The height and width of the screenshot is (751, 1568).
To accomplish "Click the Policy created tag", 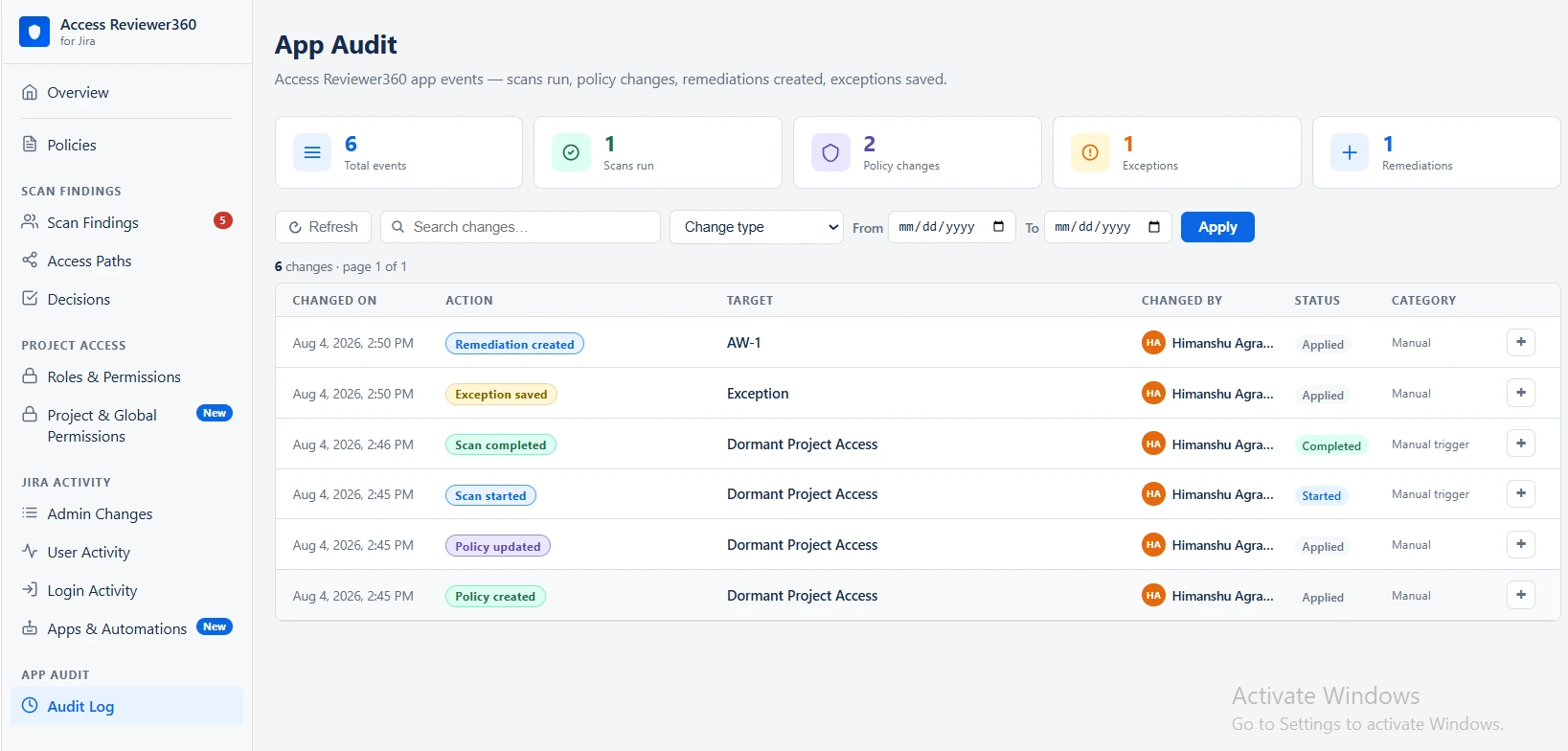I will tap(495, 596).
